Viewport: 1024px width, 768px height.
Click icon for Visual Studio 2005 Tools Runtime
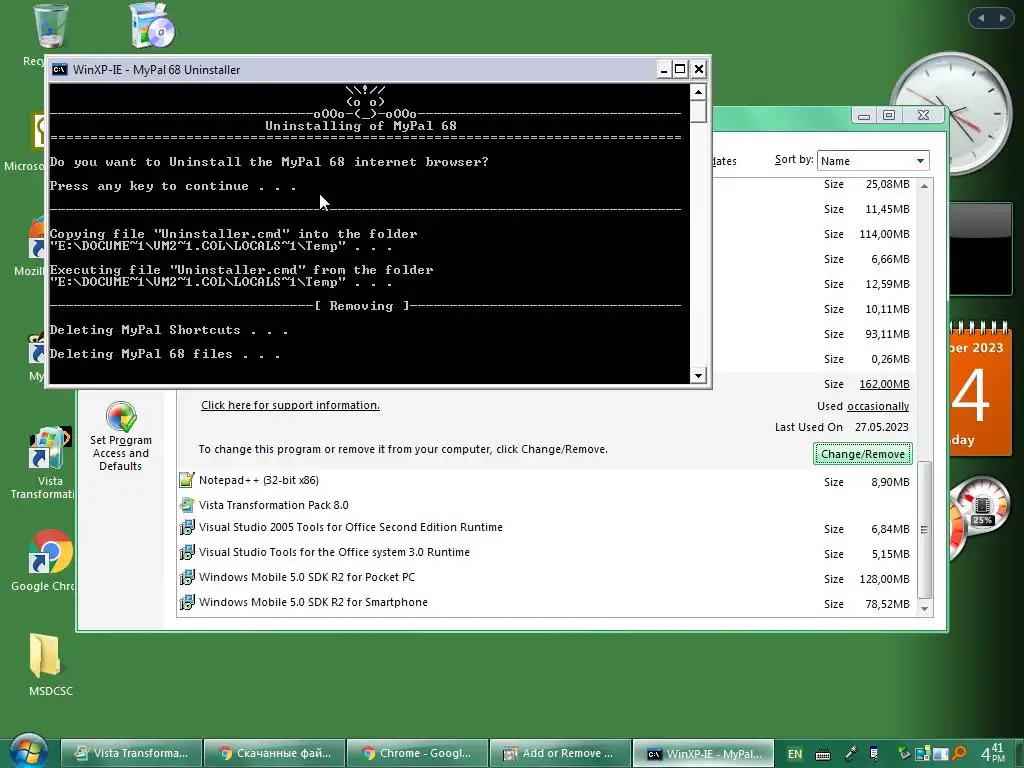click(187, 527)
